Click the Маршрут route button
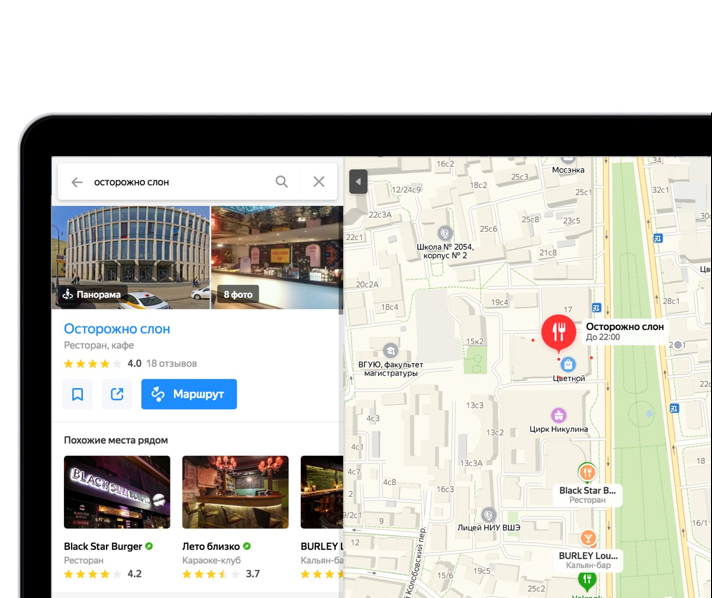This screenshot has height=598, width=712. pos(189,394)
